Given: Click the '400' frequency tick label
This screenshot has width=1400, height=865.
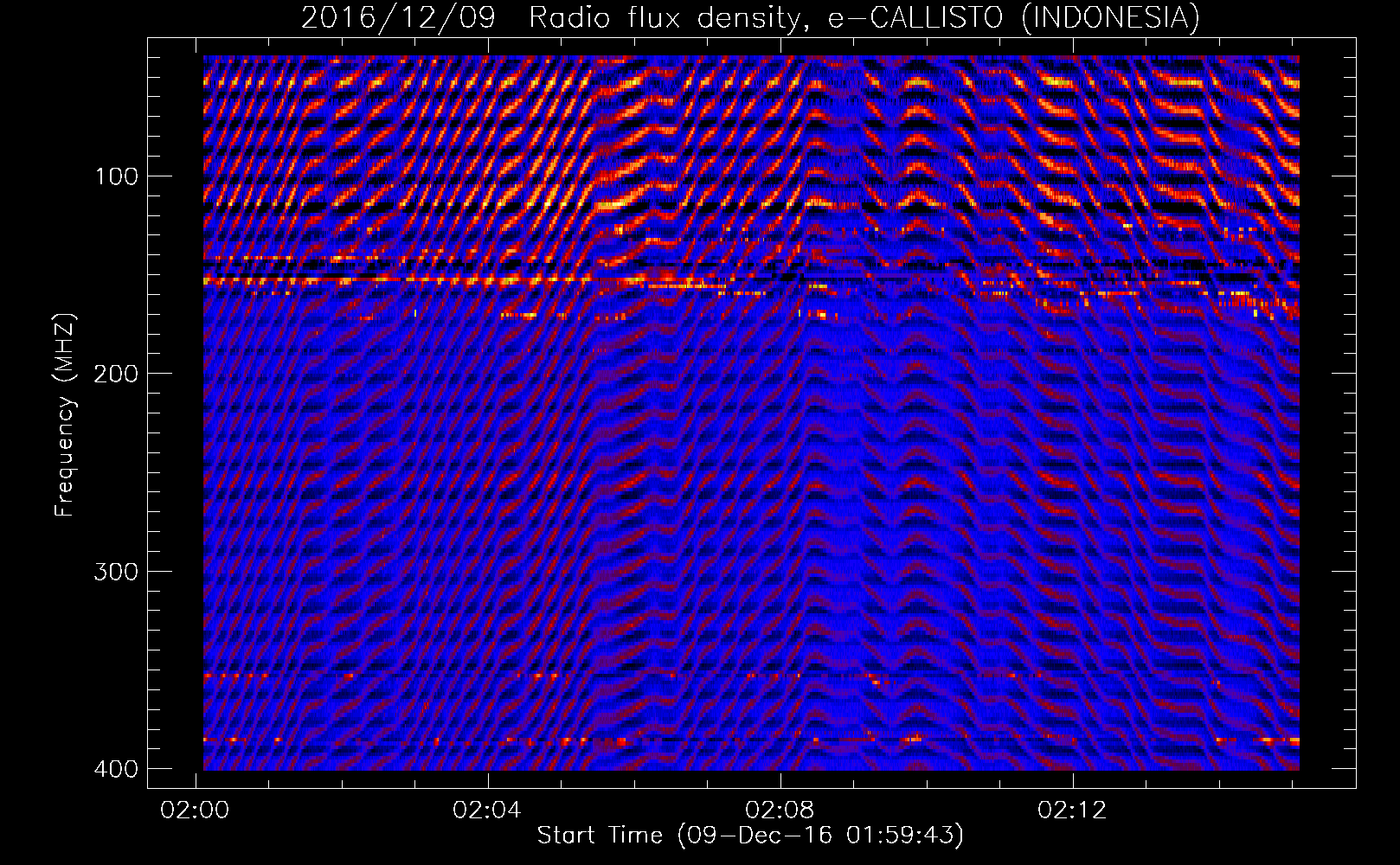Looking at the screenshot, I should pos(116,769).
